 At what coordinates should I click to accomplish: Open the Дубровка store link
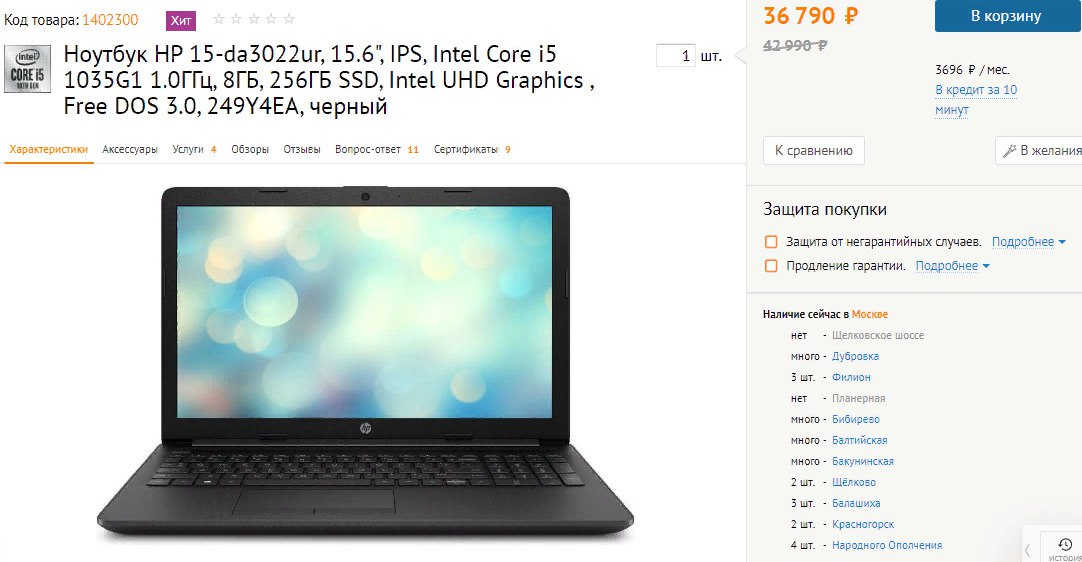point(855,356)
